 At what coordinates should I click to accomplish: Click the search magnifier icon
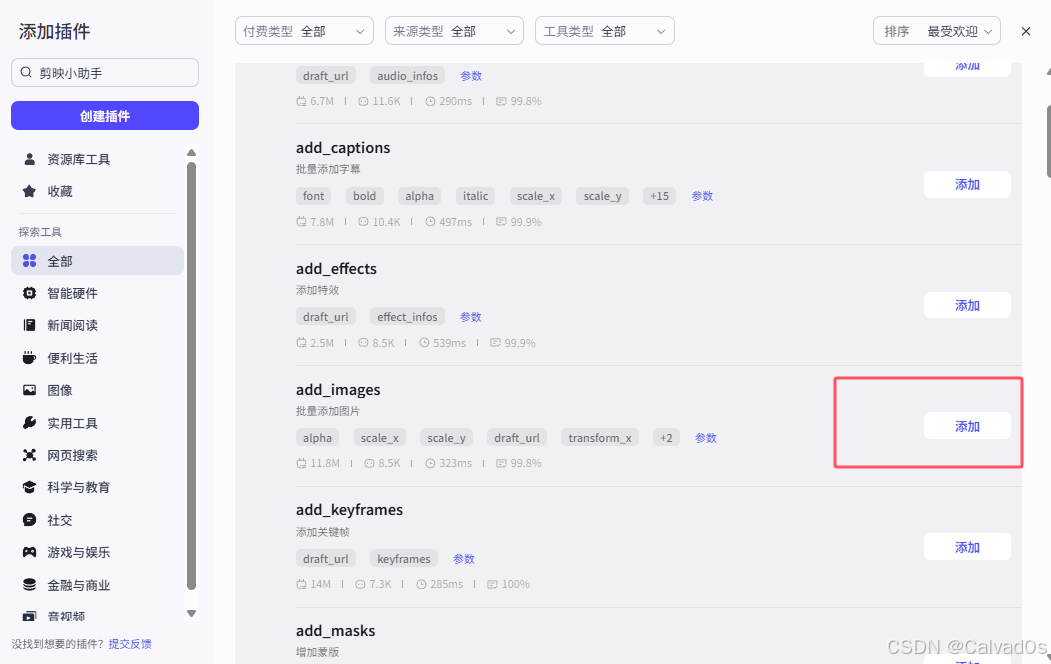click(26, 72)
